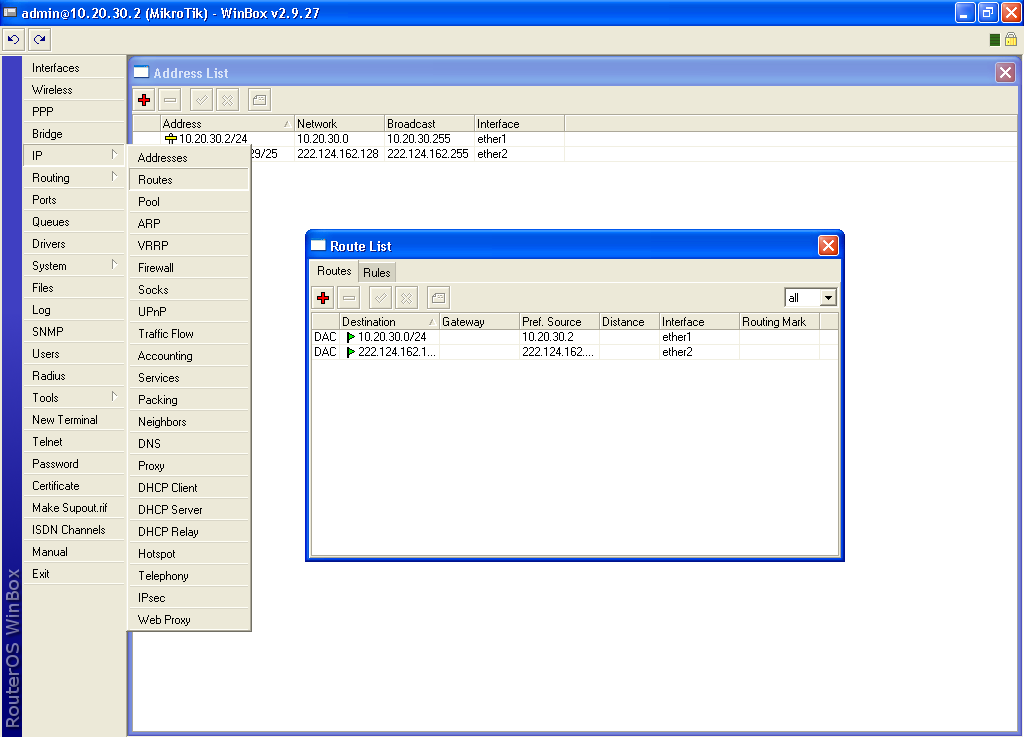1024x737 pixels.
Task: Add new route with red plus in Route List
Action: click(323, 298)
